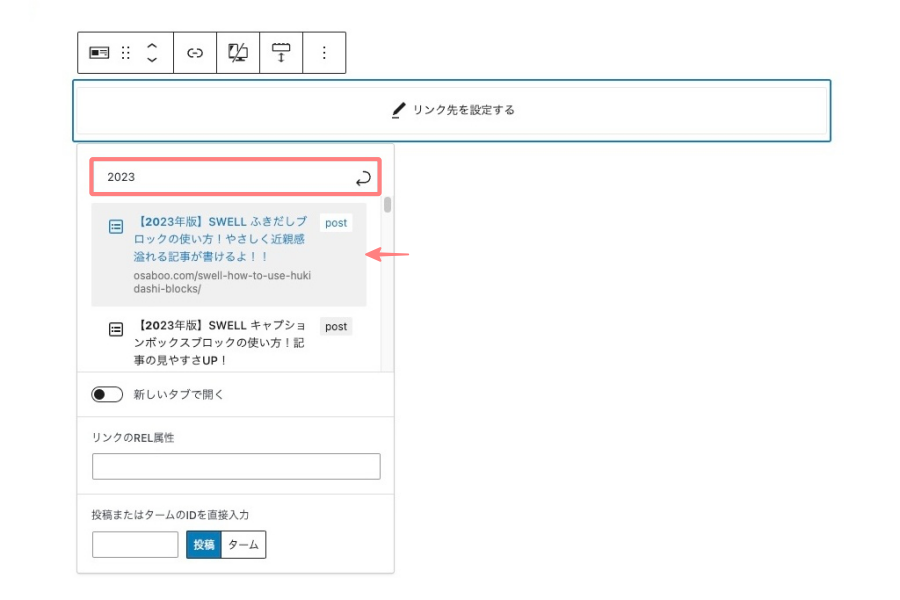This screenshot has height=600, width=900.
Task: Click the link icon in block toolbar
Action: click(x=195, y=53)
